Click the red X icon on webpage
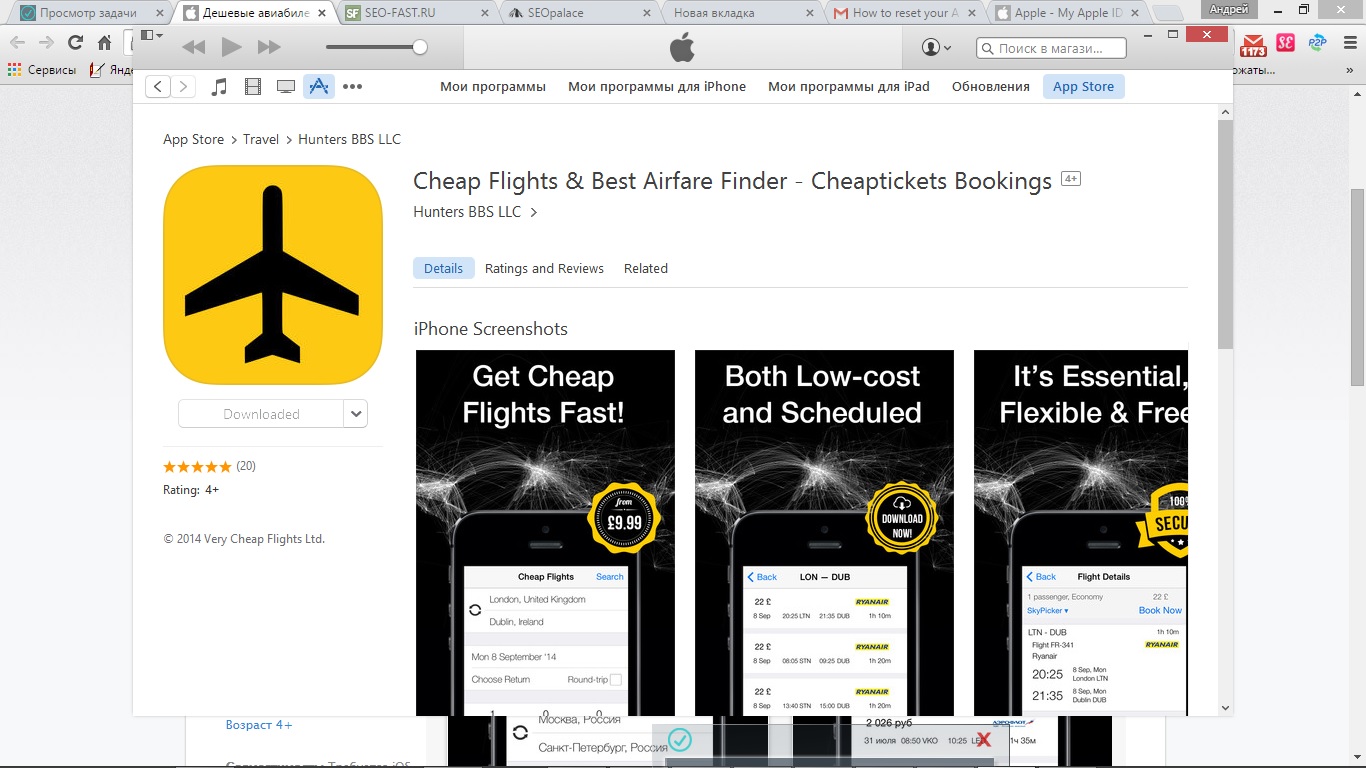The height and width of the screenshot is (768, 1366). click(x=984, y=740)
